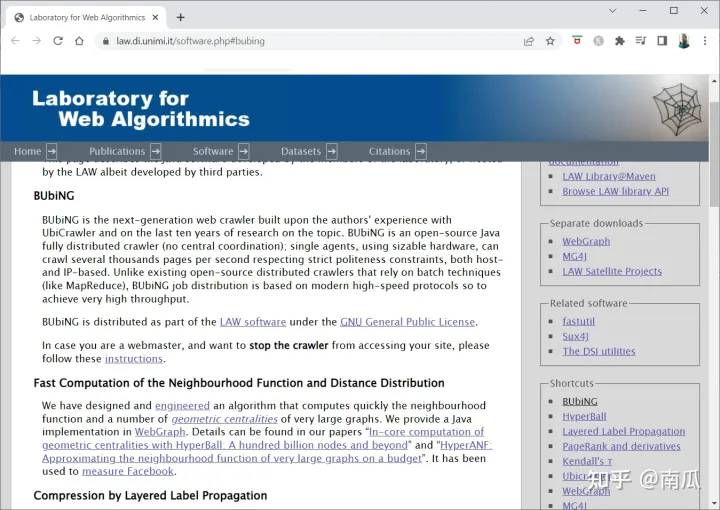
Task: Open the red shield extension icon
Action: click(x=577, y=40)
